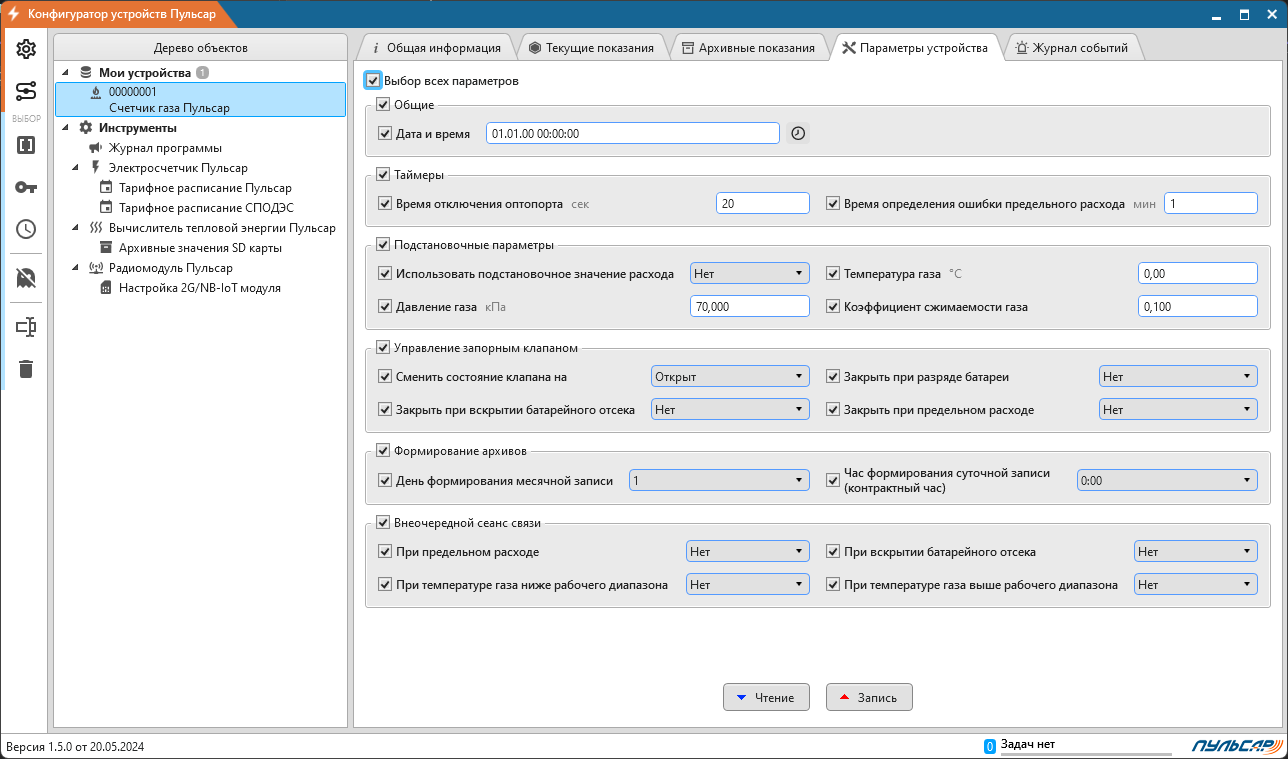Image resolution: width=1288 pixels, height=759 pixels.
Task: Open Закрыть при вскрытии батарейного отсека dropdown
Action: coord(729,410)
